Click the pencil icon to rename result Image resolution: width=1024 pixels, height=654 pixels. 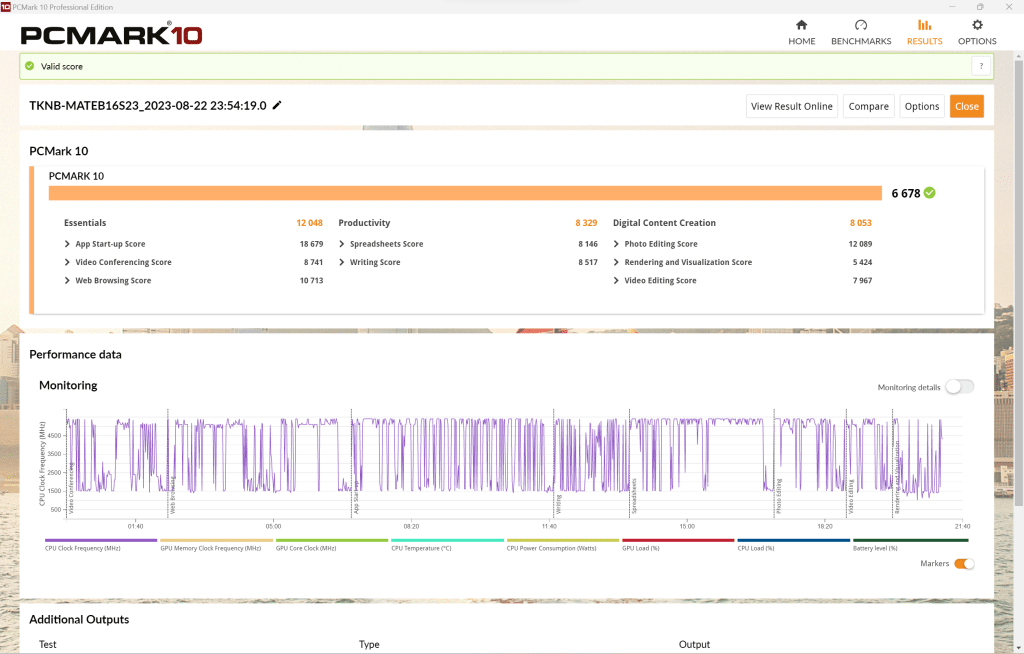[277, 105]
